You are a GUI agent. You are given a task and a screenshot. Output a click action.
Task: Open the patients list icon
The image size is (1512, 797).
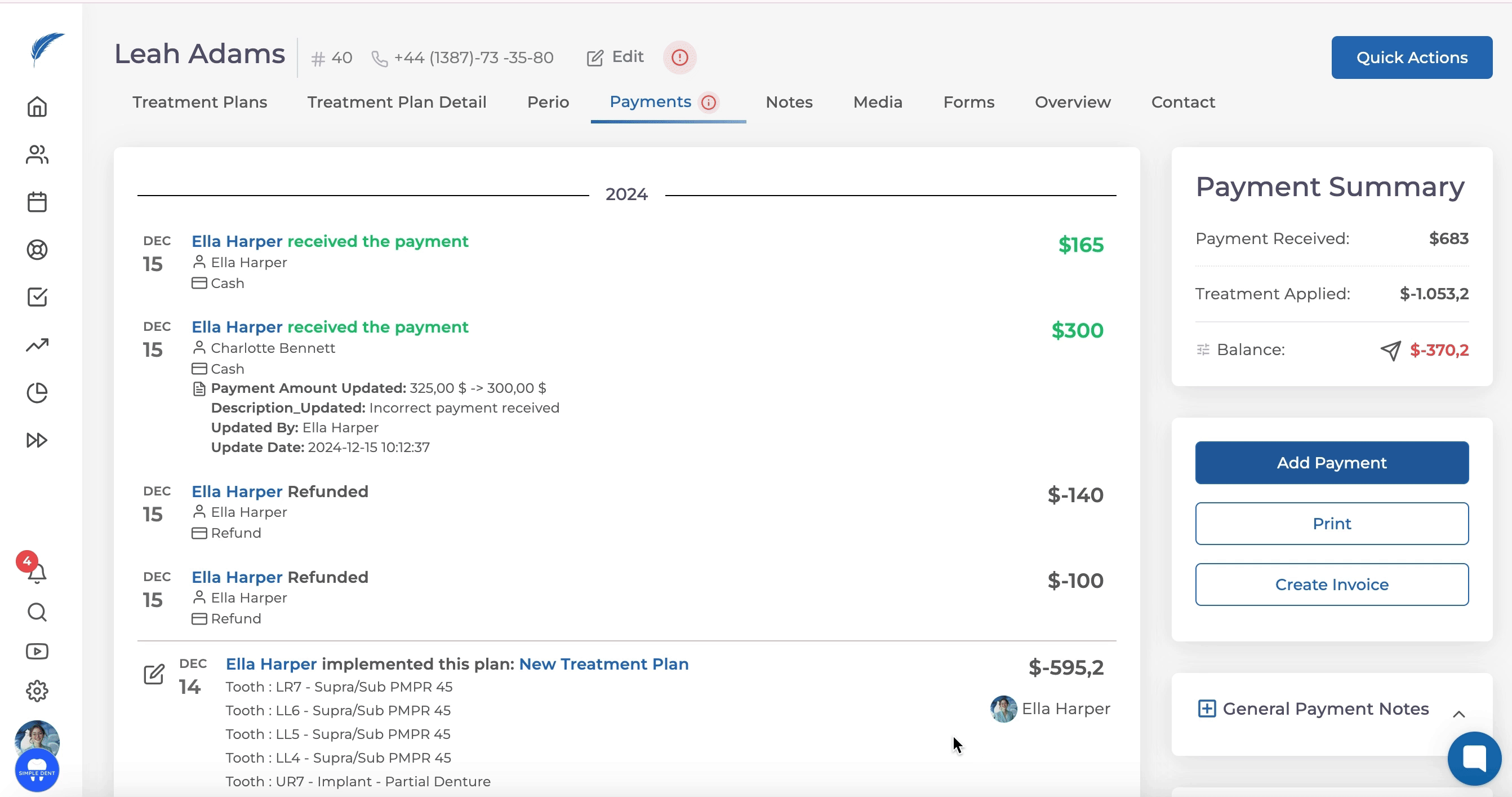click(37, 154)
